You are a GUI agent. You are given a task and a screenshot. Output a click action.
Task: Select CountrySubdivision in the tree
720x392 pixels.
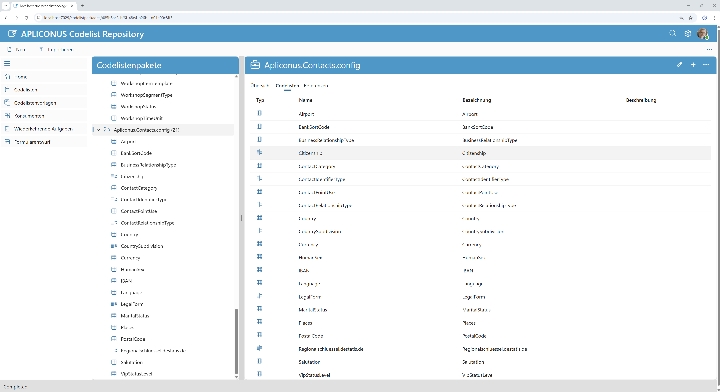[x=141, y=246]
